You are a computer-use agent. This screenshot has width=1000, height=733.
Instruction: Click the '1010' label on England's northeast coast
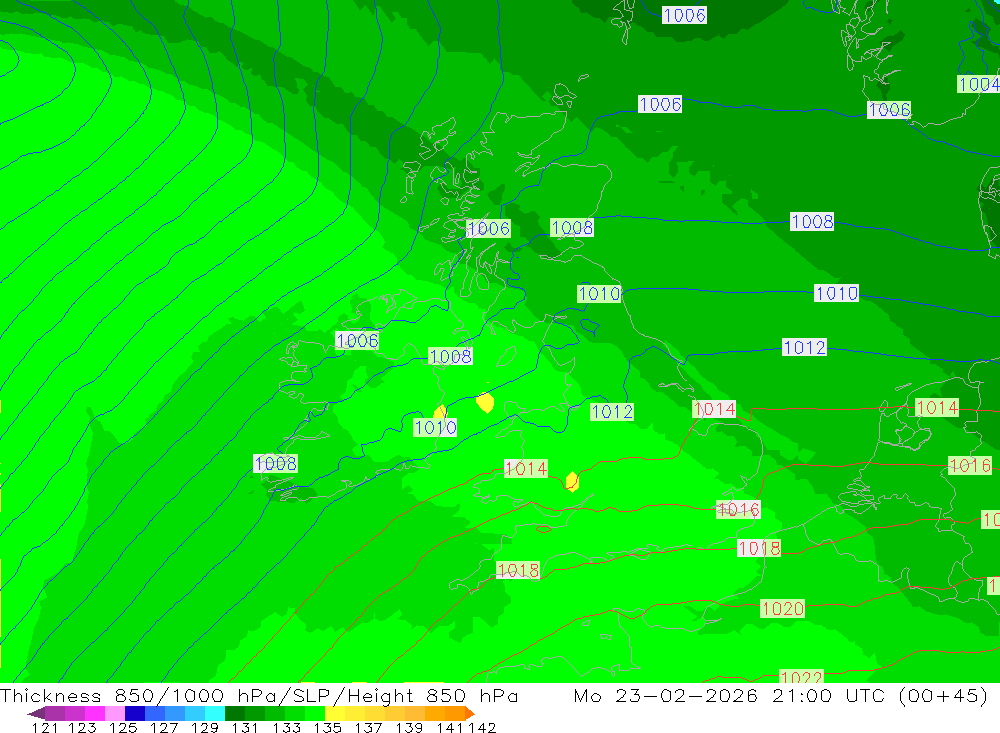tap(599, 293)
